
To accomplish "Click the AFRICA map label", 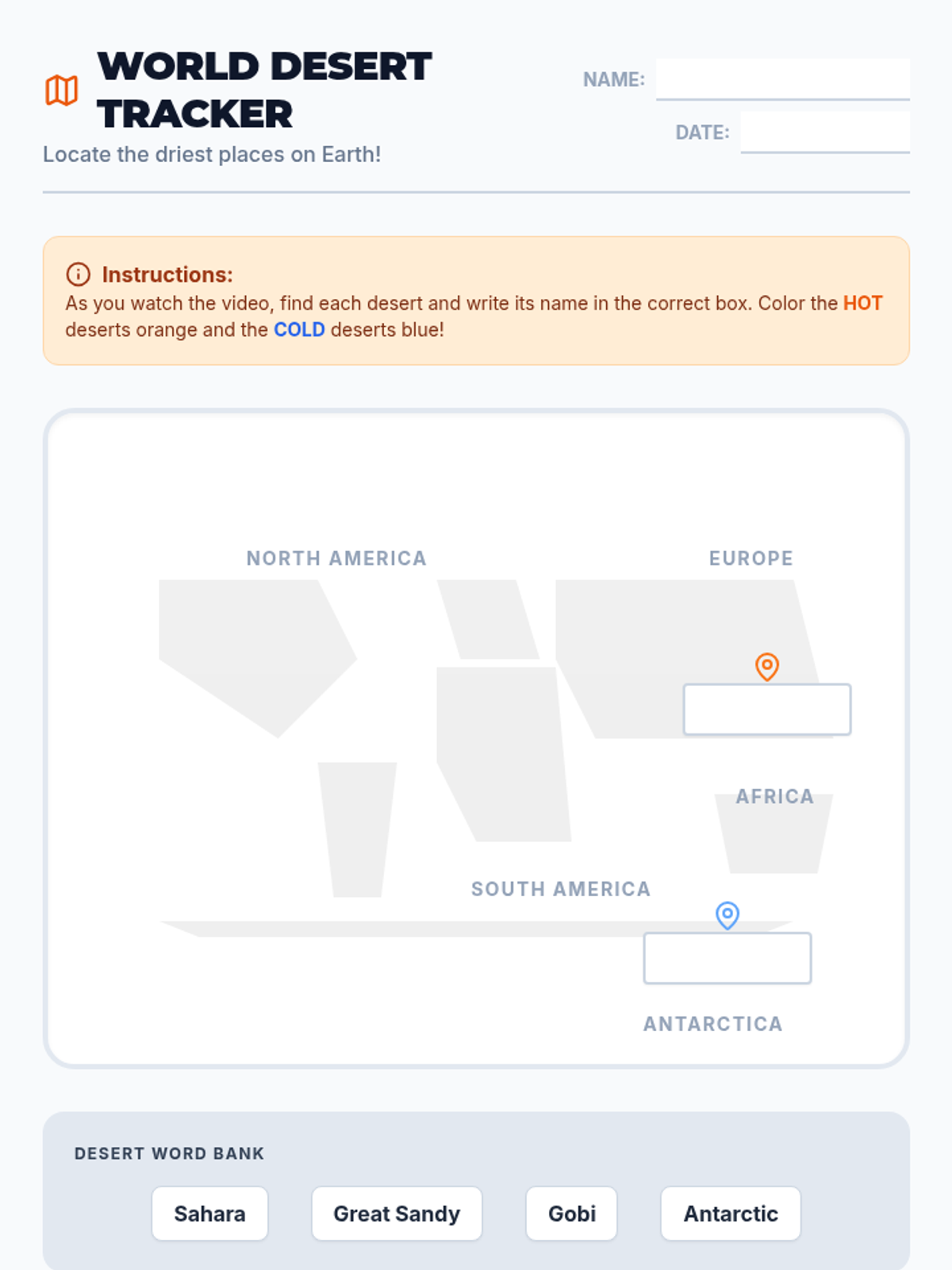I will pos(775,797).
